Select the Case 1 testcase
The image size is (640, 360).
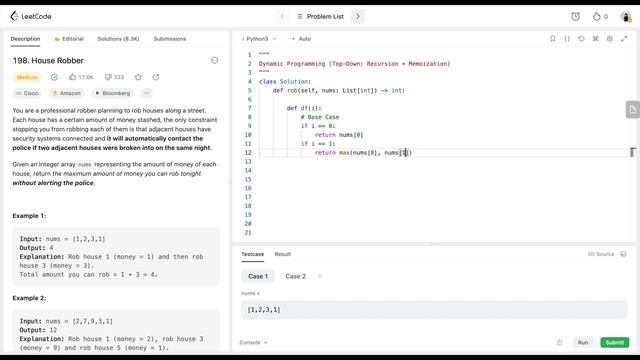pos(258,276)
